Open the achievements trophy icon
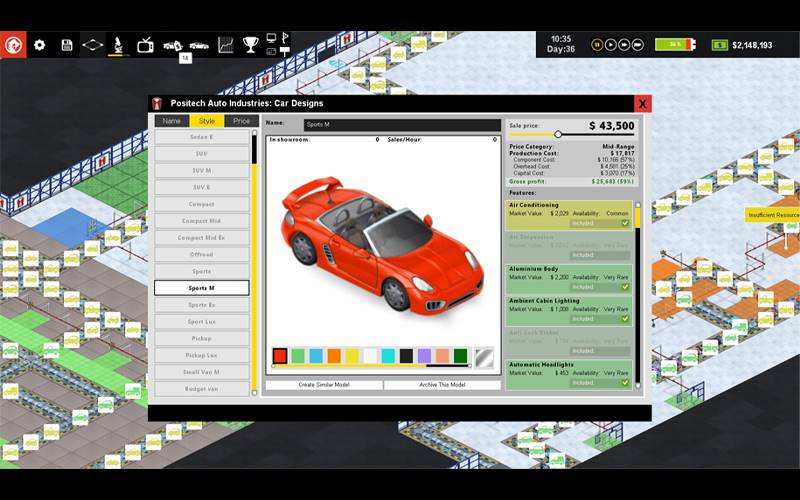 [250, 45]
